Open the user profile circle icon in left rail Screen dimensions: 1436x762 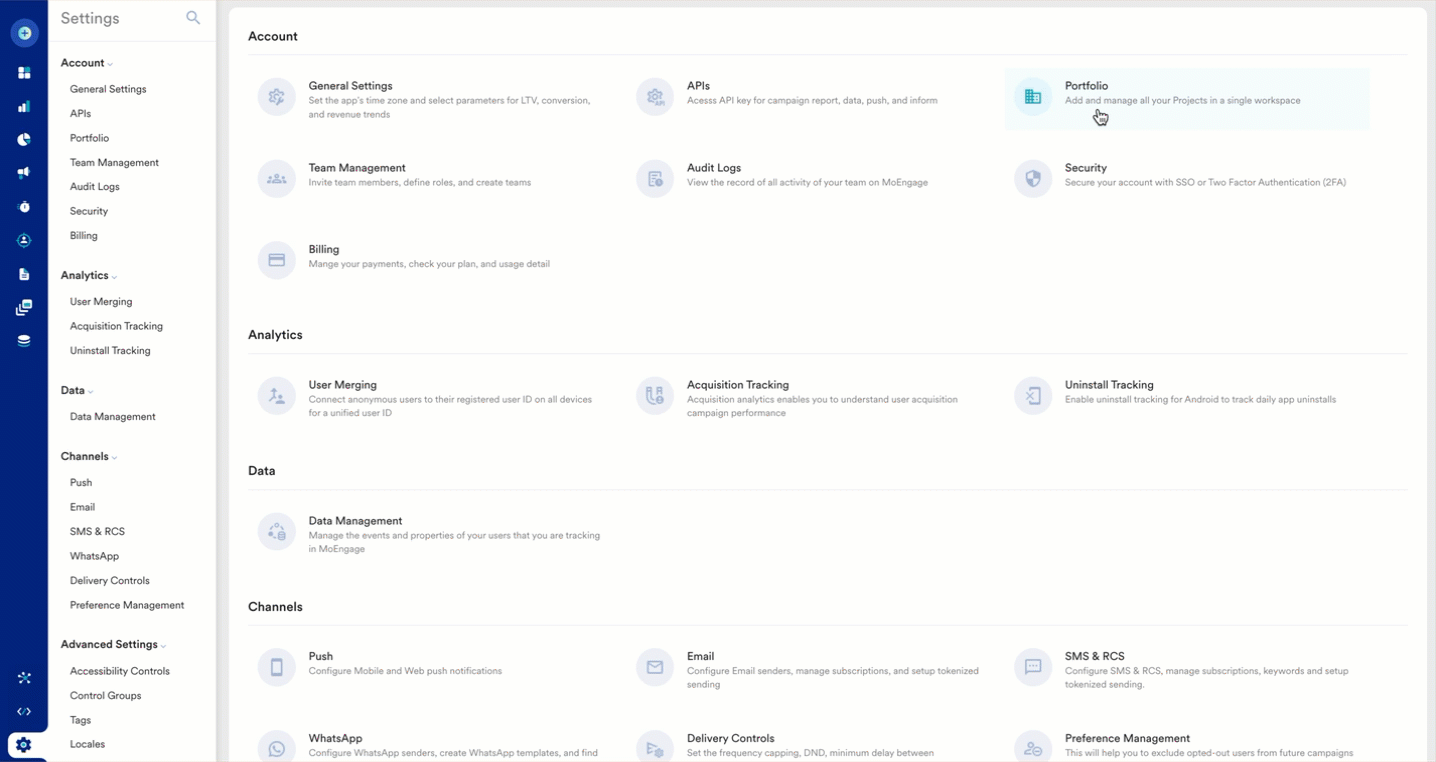24,241
